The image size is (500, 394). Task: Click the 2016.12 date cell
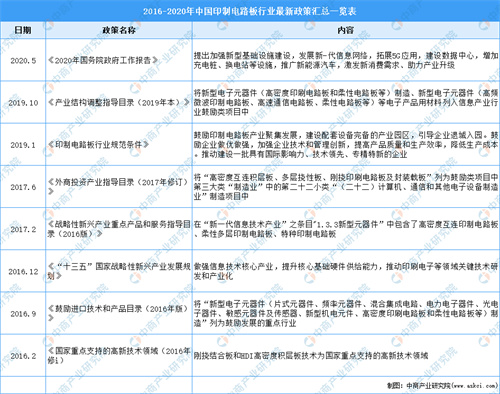pyautogui.click(x=23, y=271)
